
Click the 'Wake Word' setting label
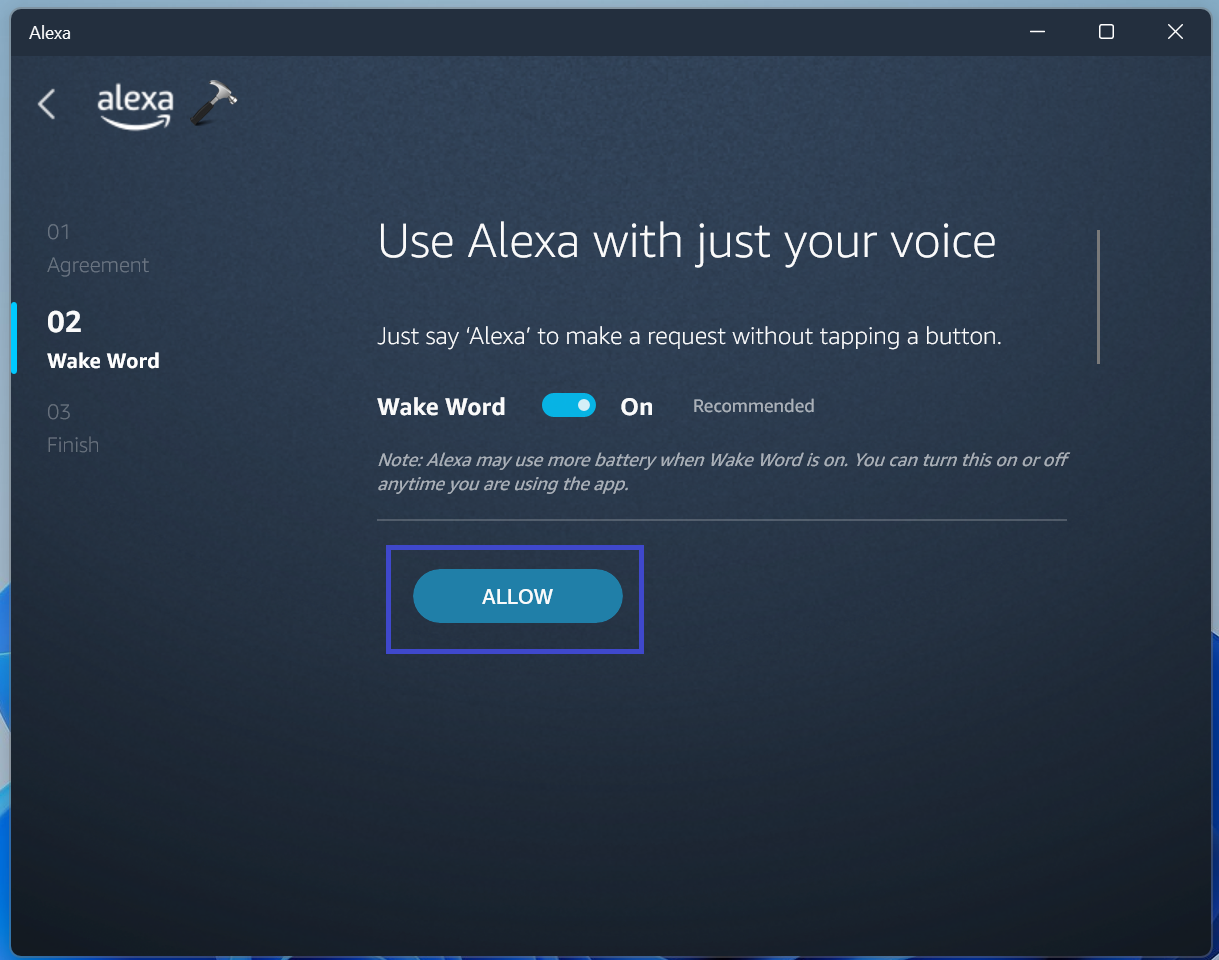[441, 407]
